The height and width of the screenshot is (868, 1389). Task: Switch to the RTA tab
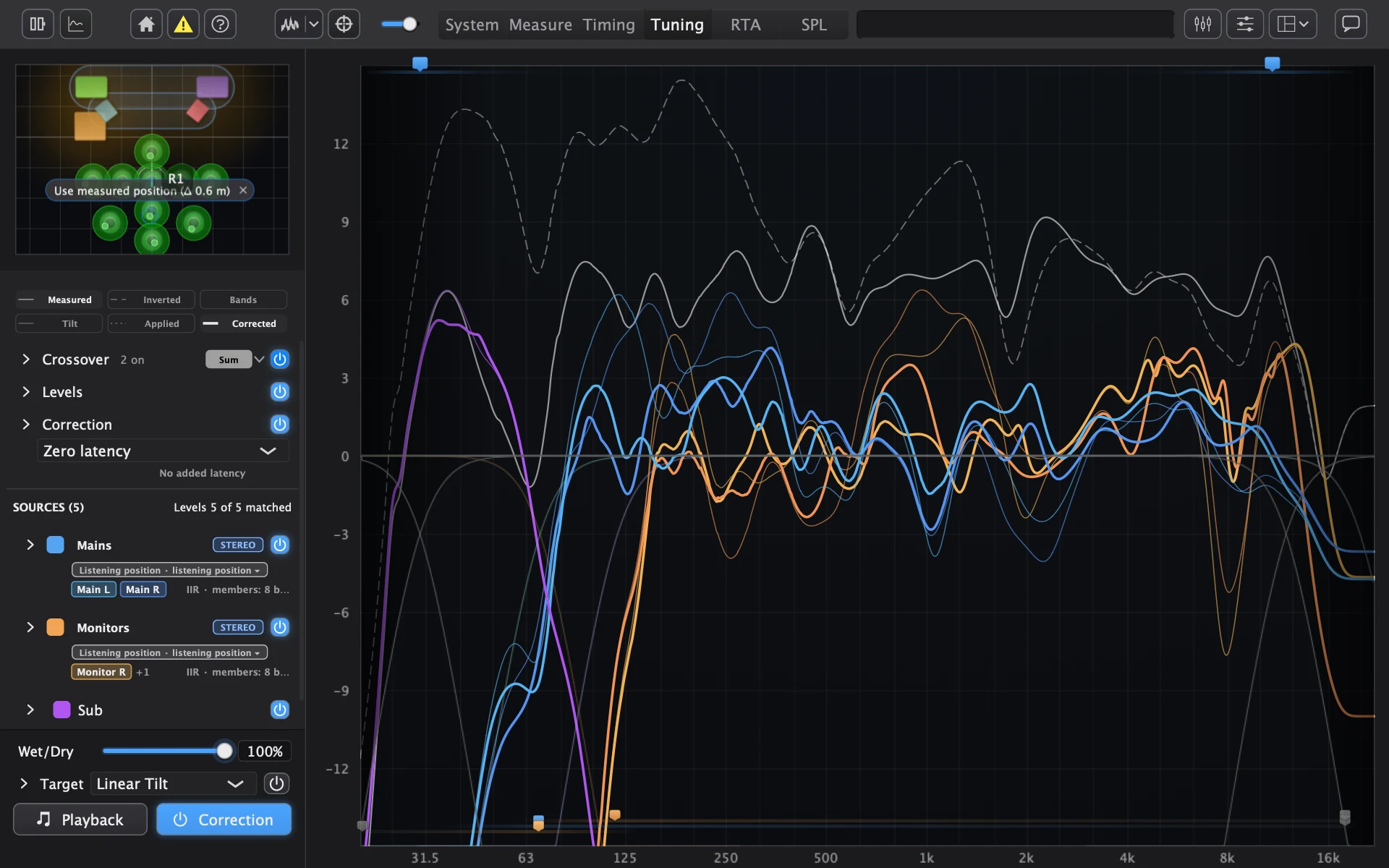pos(745,25)
